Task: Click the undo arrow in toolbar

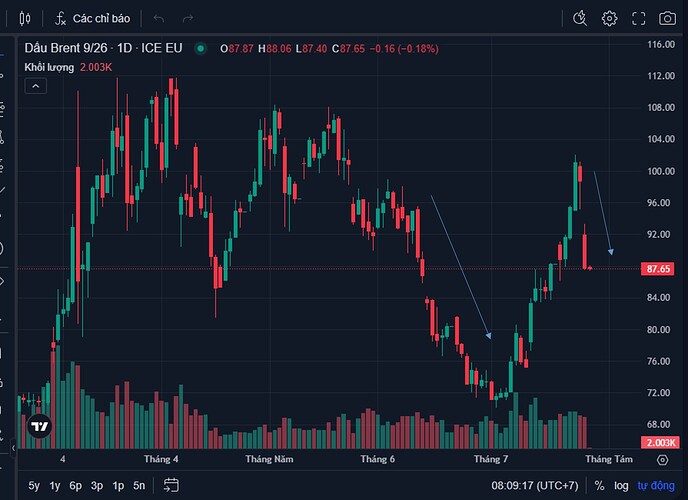Action: (159, 18)
